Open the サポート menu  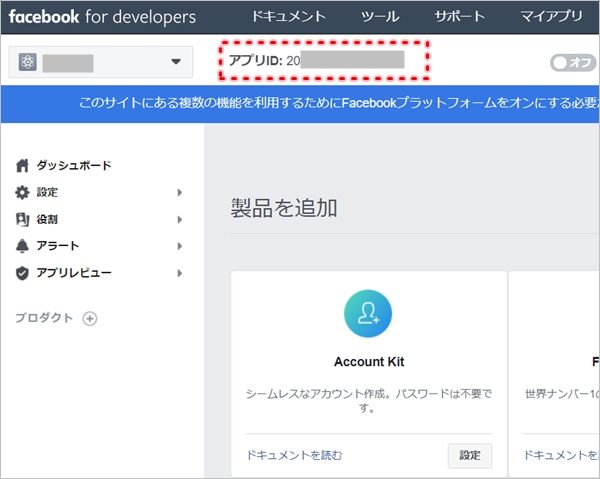[x=460, y=16]
